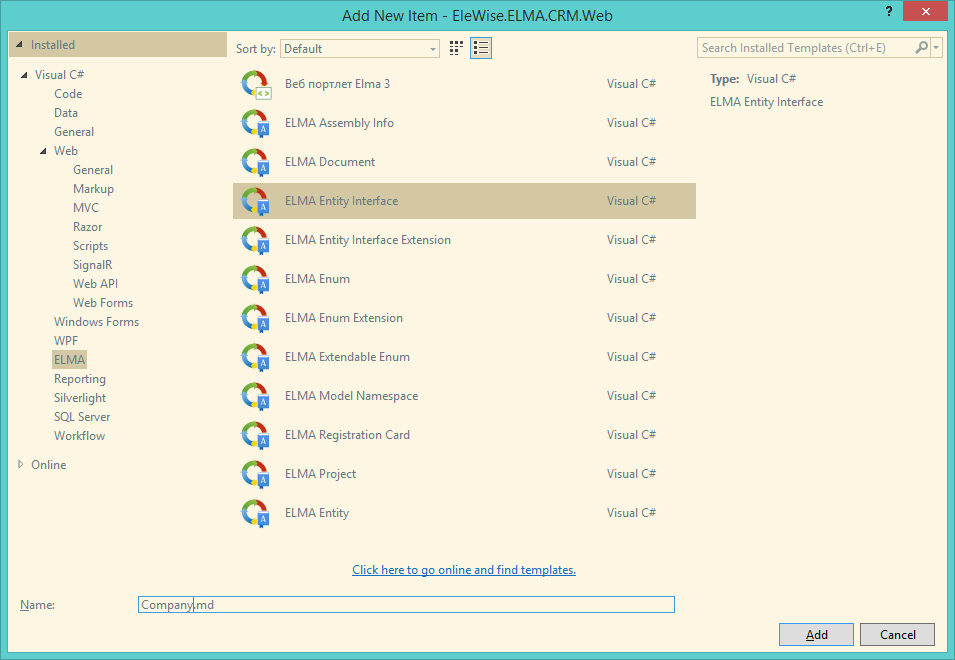The width and height of the screenshot is (955, 660).
Task: Click the Add button
Action: tap(816, 634)
